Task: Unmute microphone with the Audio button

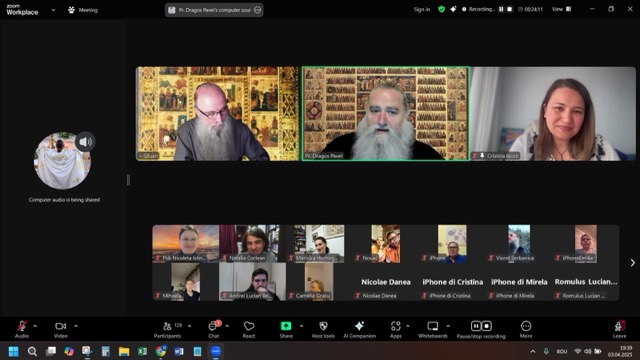Action: click(x=22, y=329)
